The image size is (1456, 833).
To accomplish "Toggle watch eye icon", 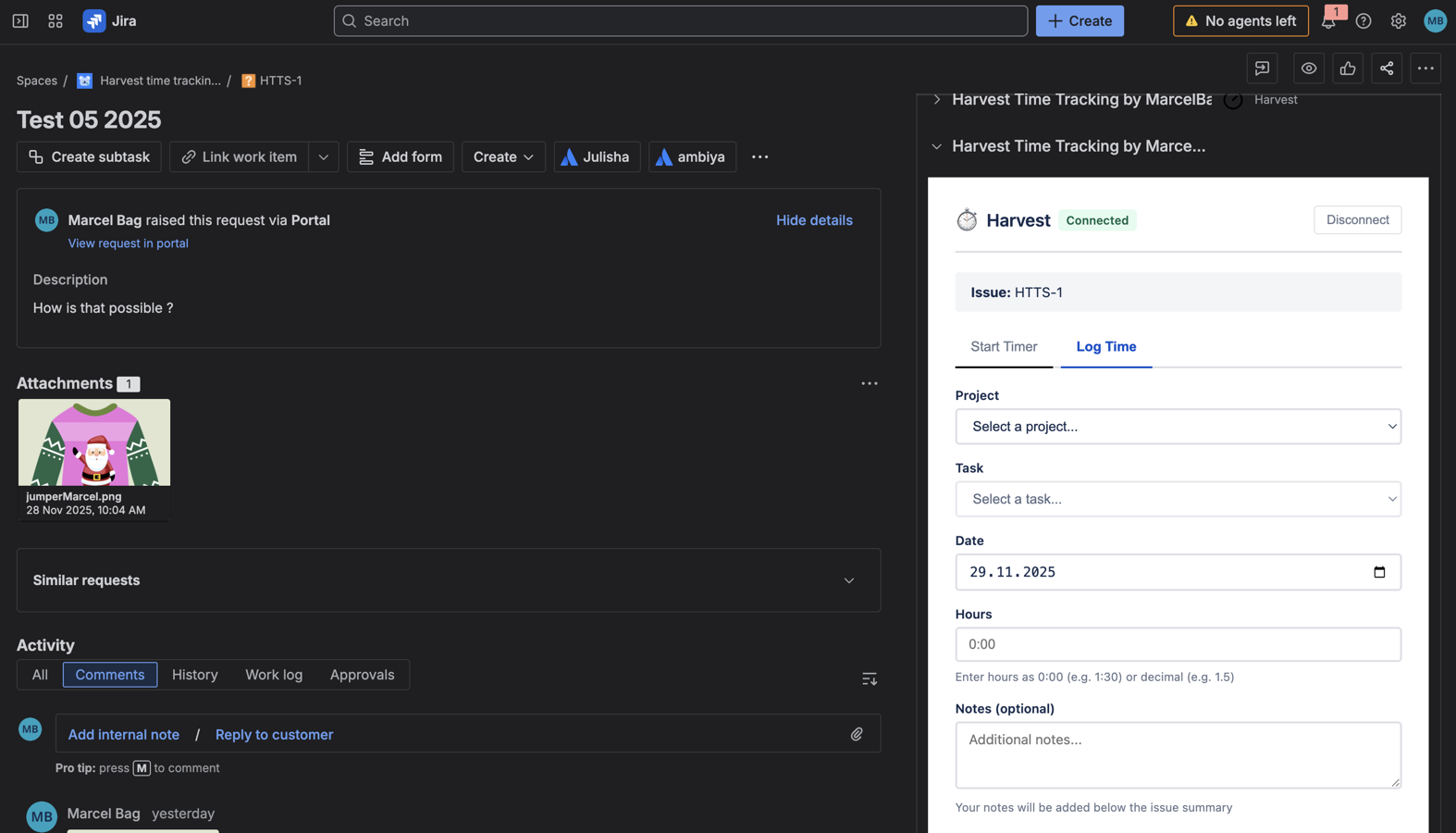I will coord(1309,68).
